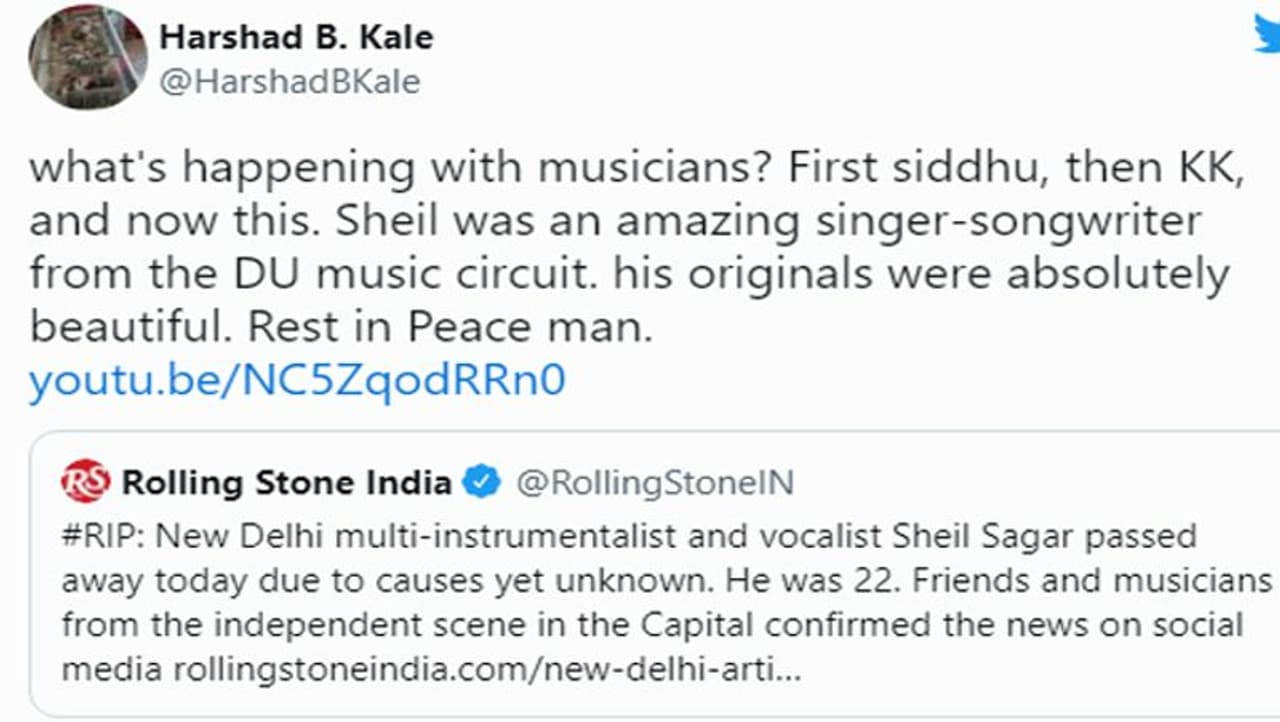Open the youtu.be/NC5ZqodRRn0 video link
Image resolution: width=1280 pixels, height=722 pixels.
point(297,380)
